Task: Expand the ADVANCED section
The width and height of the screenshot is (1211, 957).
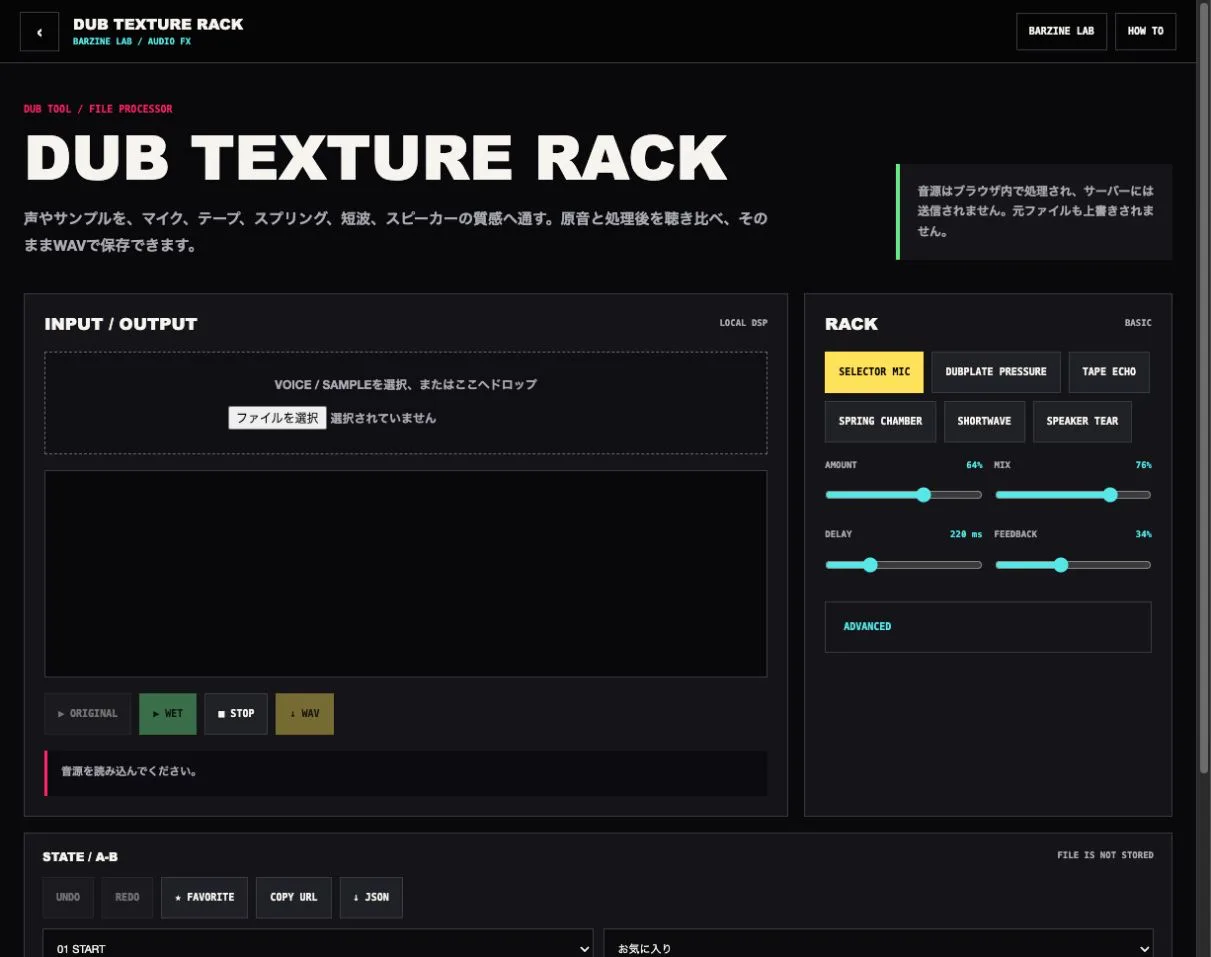Action: click(x=988, y=627)
